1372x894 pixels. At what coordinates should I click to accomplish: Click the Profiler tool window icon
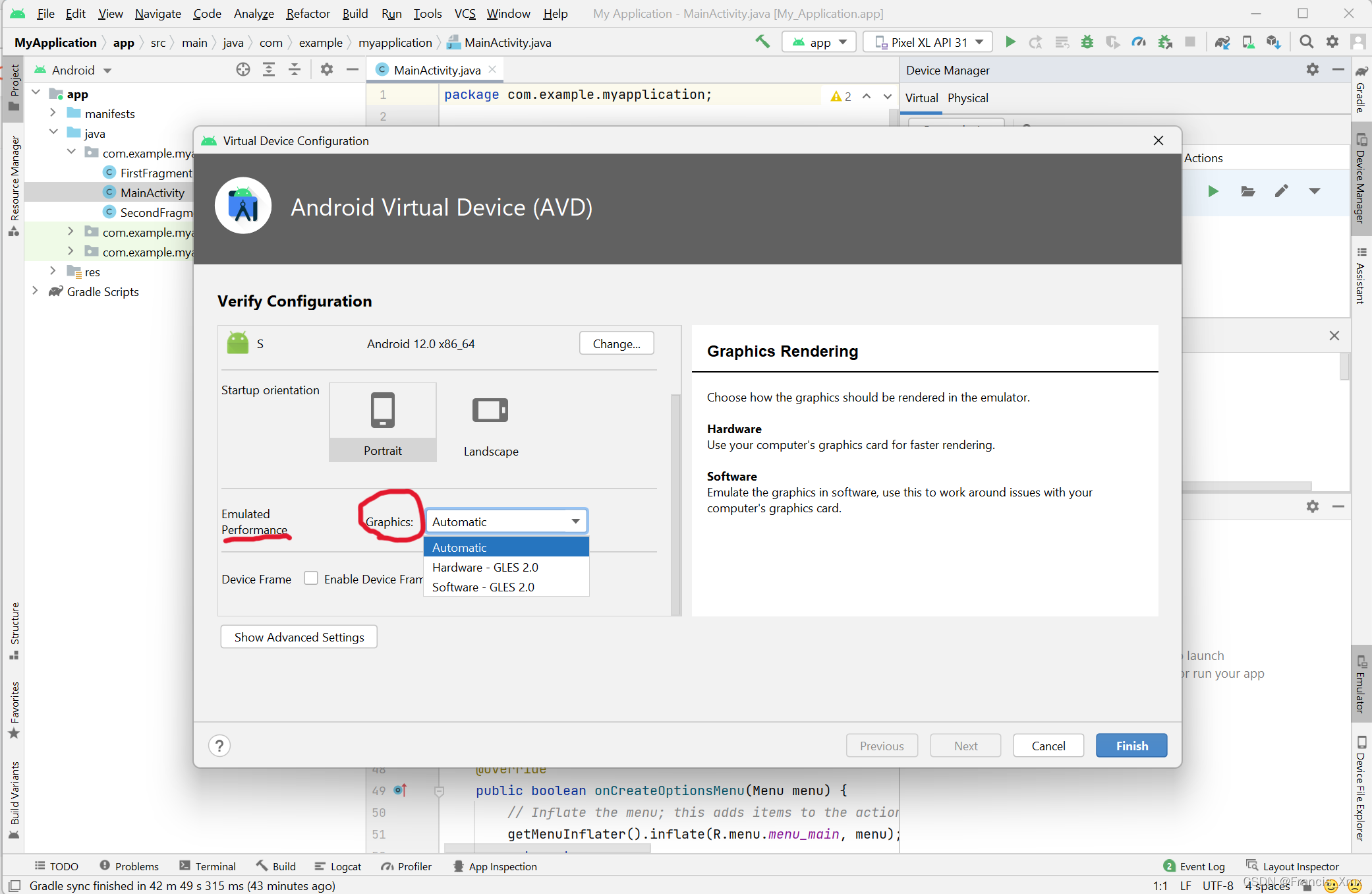(x=407, y=866)
